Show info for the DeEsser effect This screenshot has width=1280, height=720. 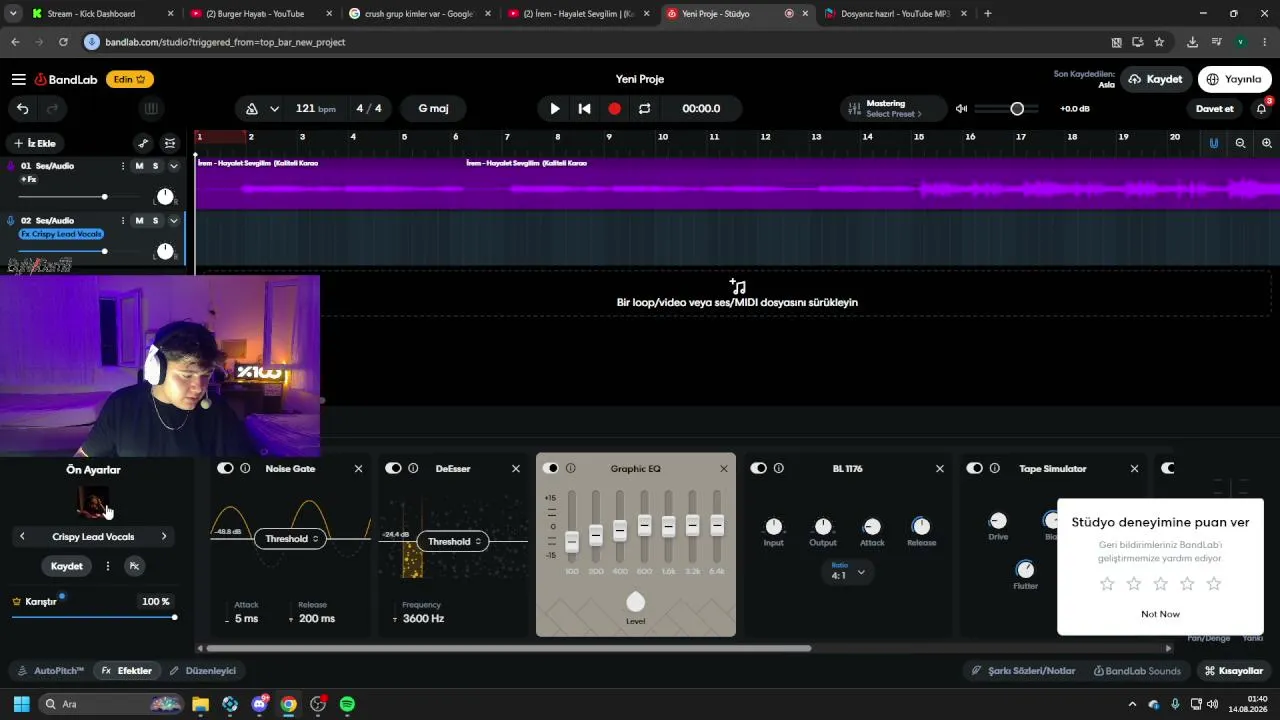pos(413,468)
